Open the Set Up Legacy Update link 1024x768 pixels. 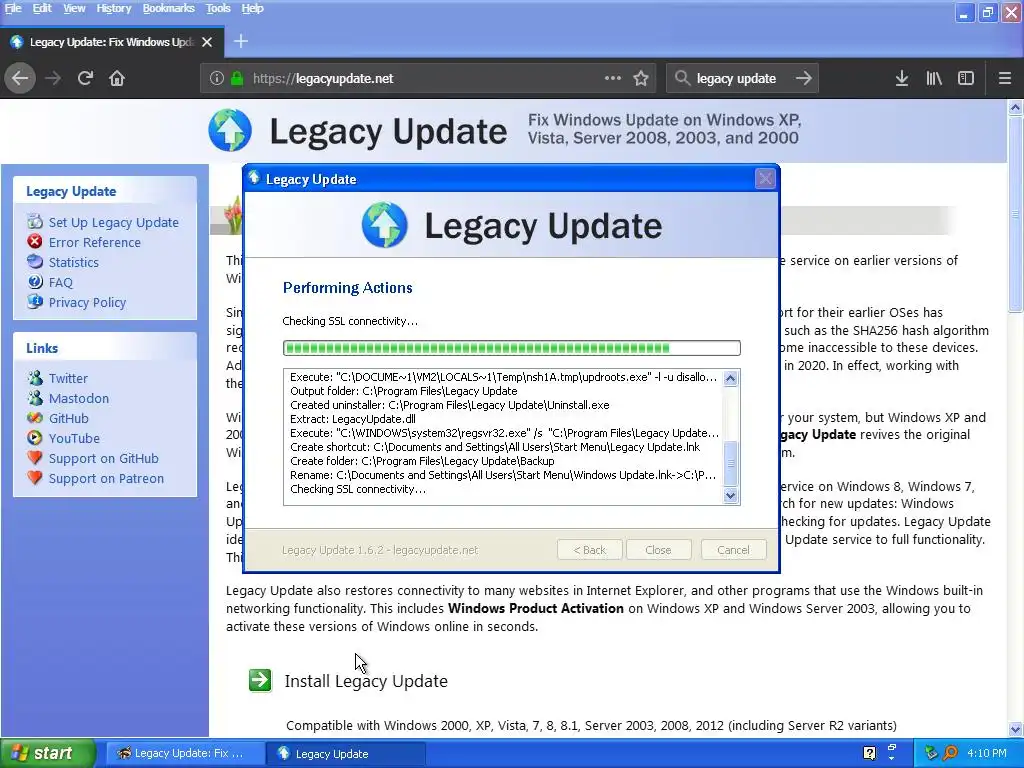point(114,222)
